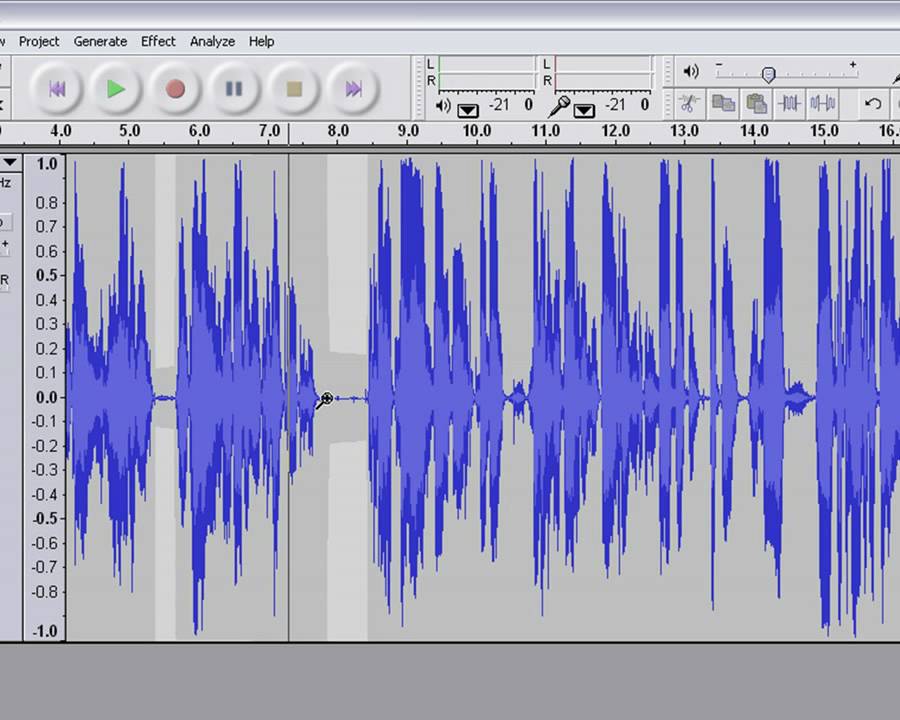Screen dimensions: 900x720
Task: Click the 5.0 mark on the timeline
Action: [130, 131]
